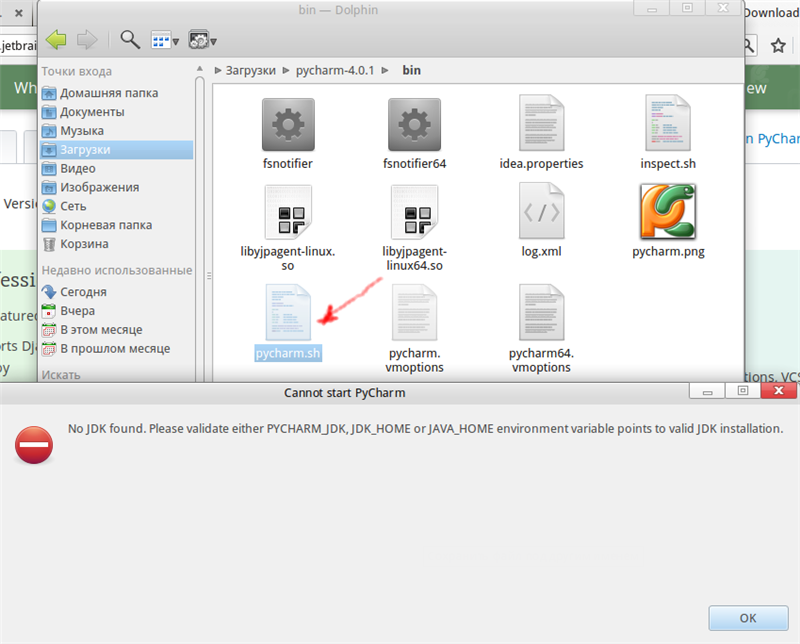This screenshot has width=800, height=644.
Task: Close the browser tab with X
Action: (19, 13)
